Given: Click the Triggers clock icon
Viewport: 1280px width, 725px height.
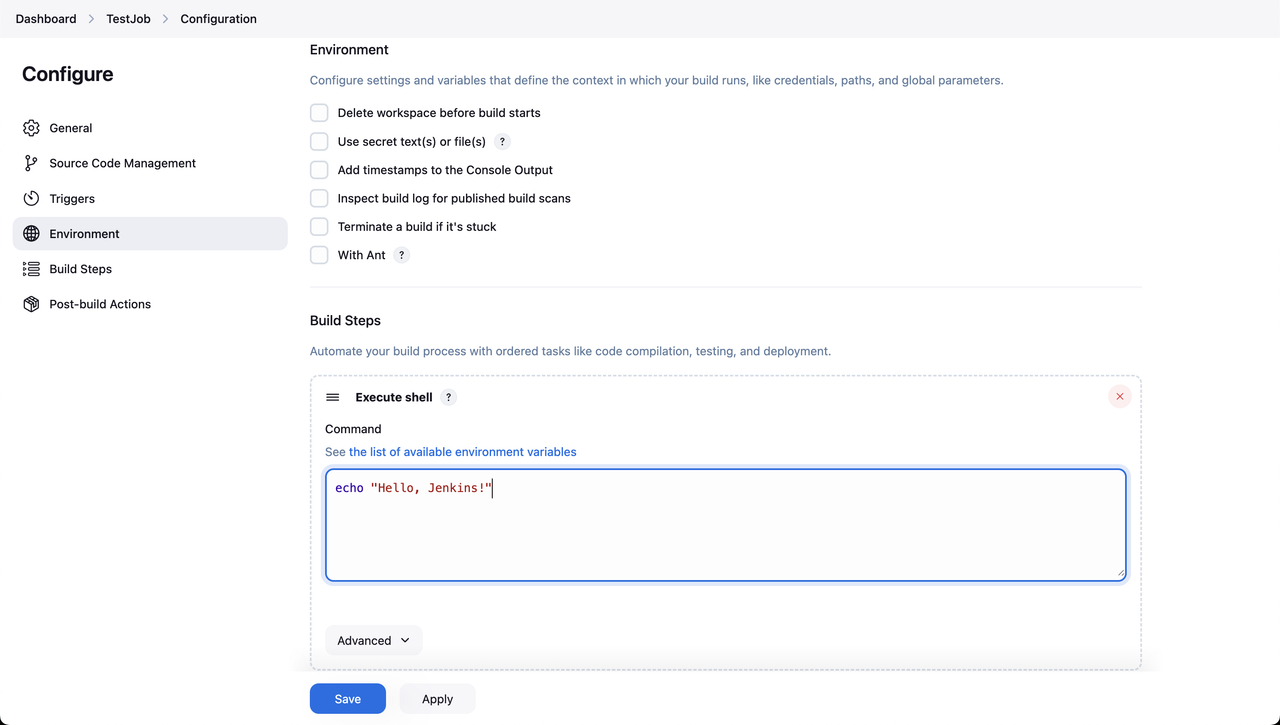Looking at the screenshot, I should click(x=31, y=198).
